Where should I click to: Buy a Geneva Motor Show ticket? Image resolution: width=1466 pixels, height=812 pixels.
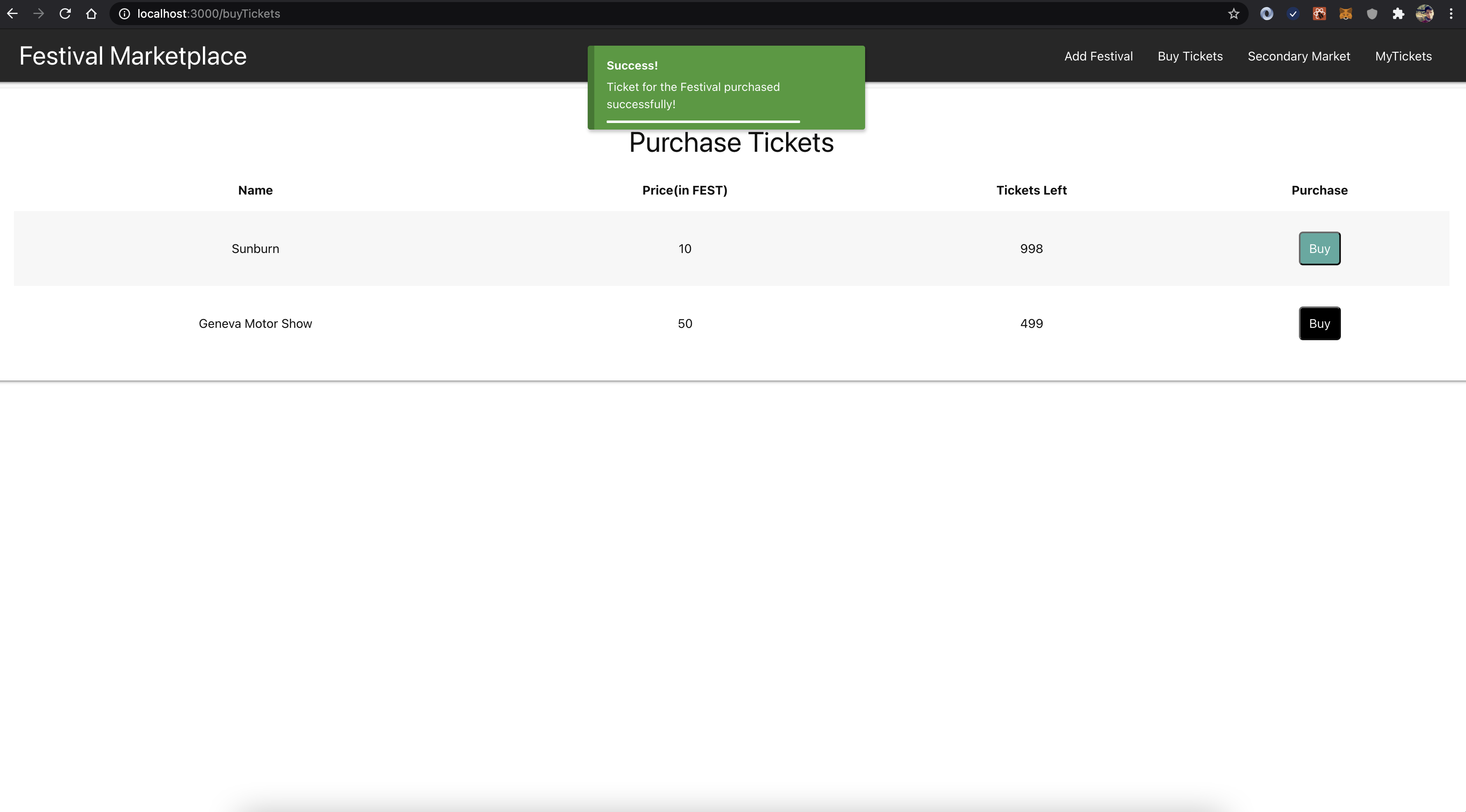tap(1319, 324)
